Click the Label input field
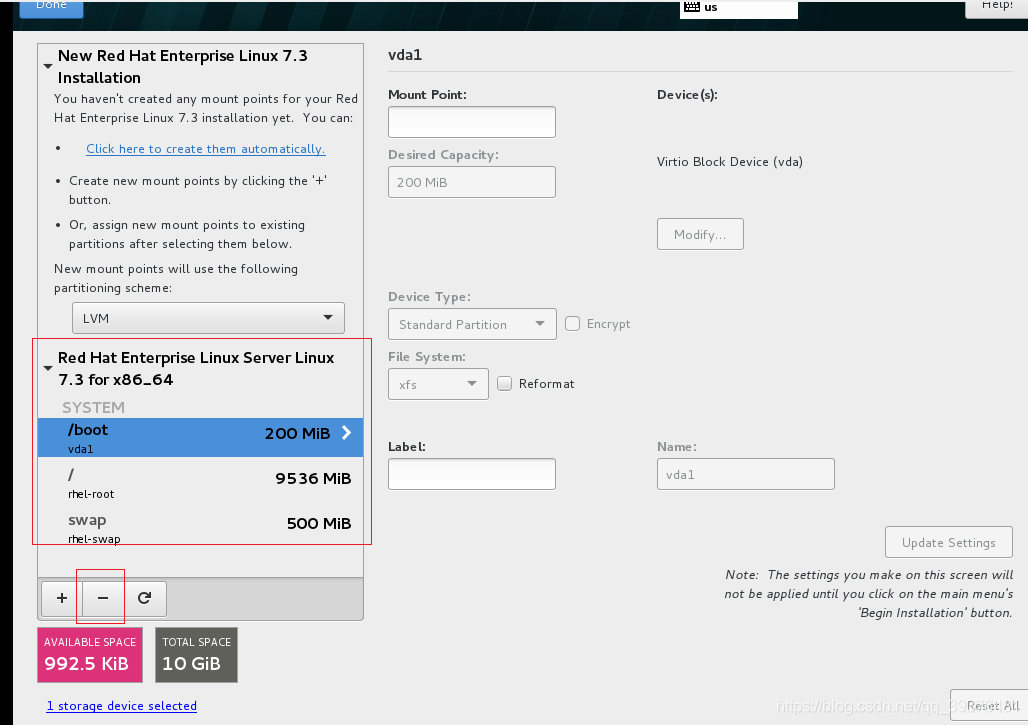Screen dimensions: 1028x725 coord(472,474)
